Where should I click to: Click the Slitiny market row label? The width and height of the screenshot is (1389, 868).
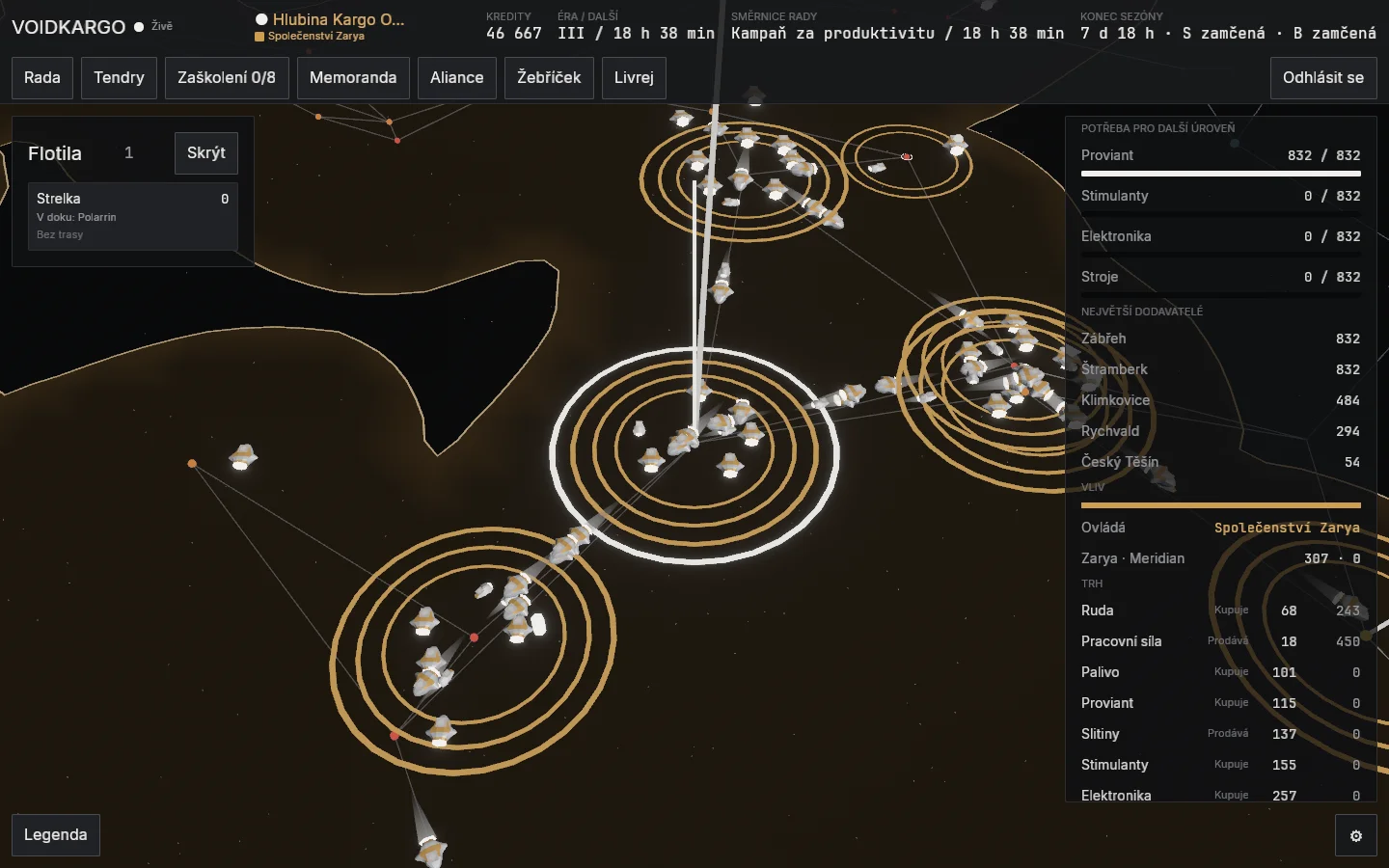tap(1101, 734)
